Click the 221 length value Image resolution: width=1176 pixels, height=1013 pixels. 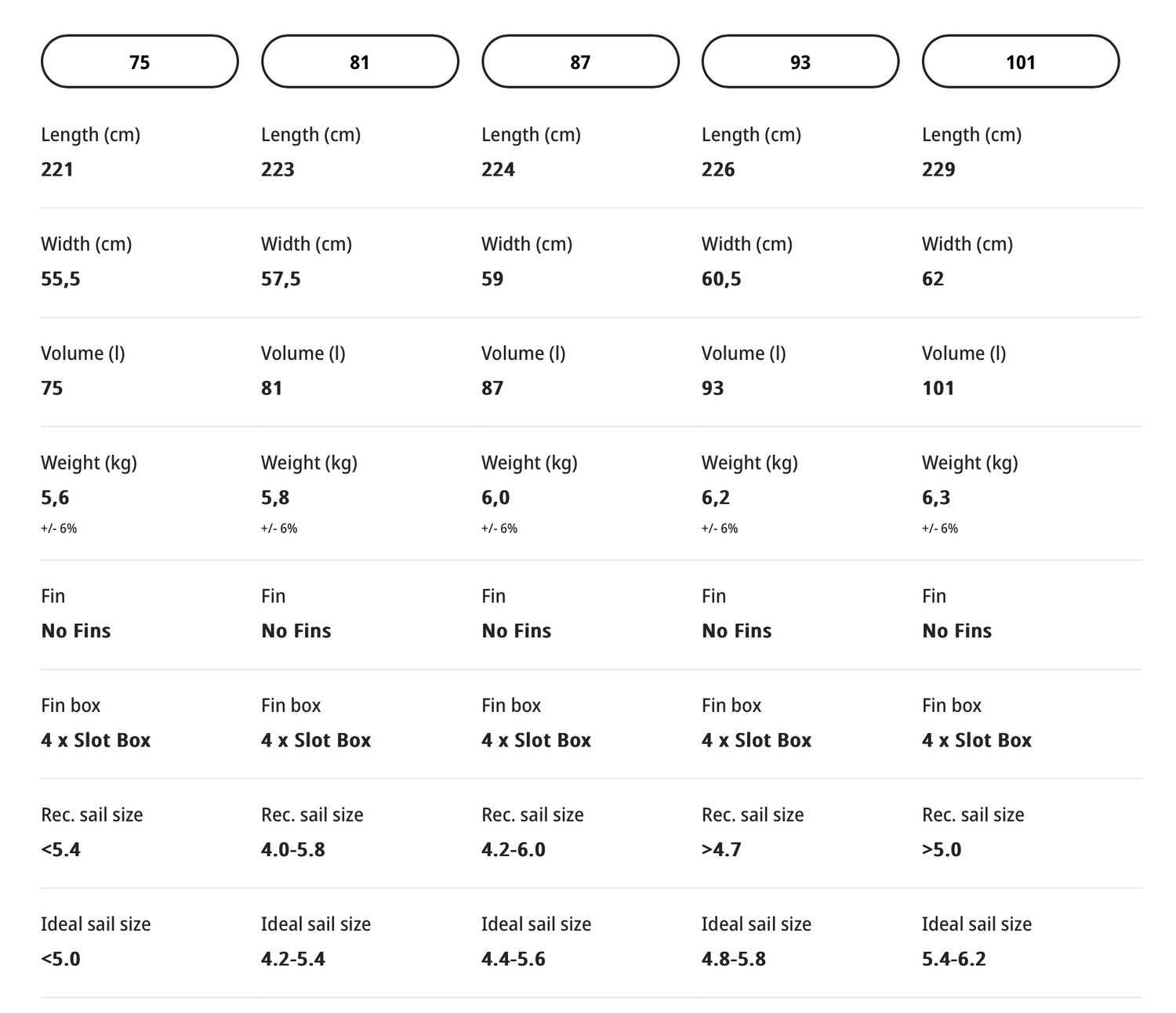coord(57,169)
